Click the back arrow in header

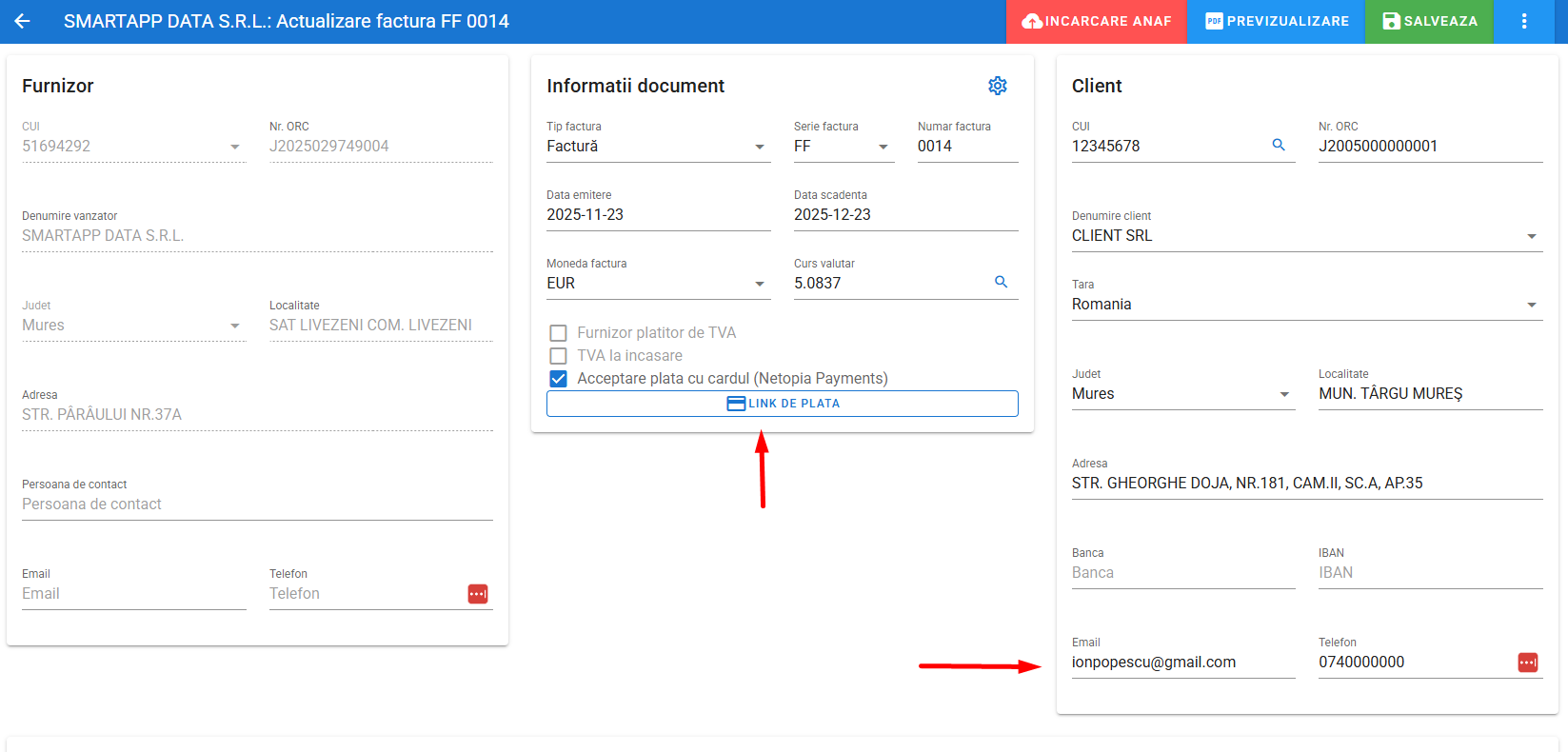22,21
